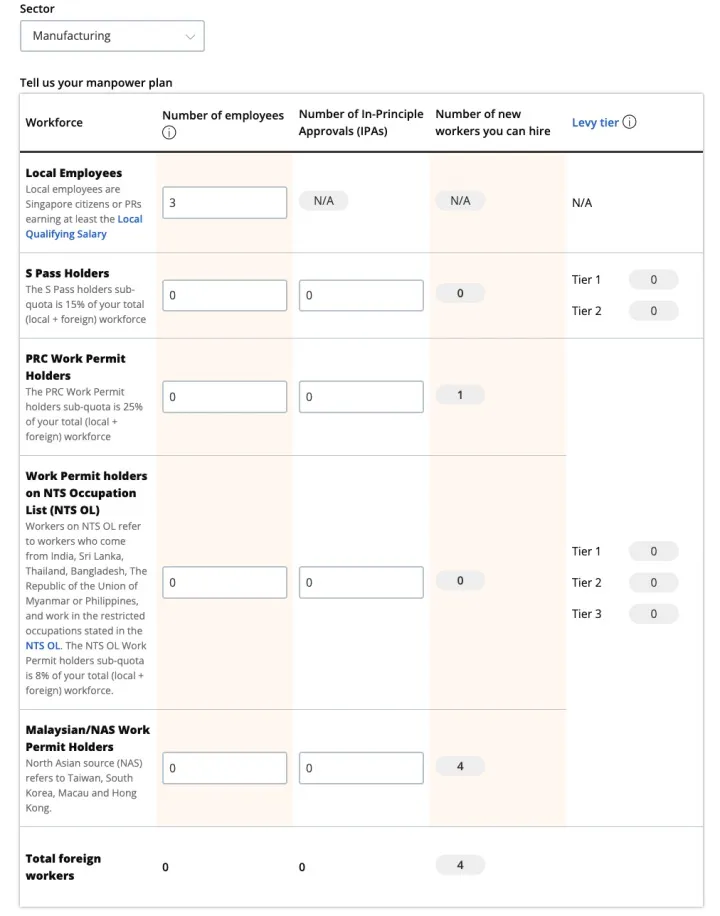Click S Pass Holders IPA input
Image resolution: width=720 pixels, height=916 pixels.
coord(360,295)
